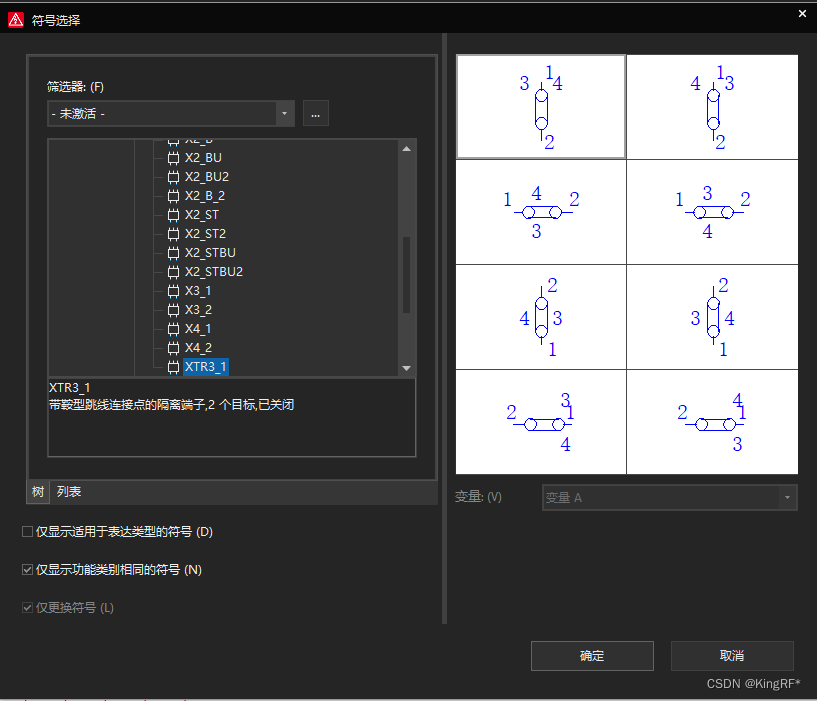Toggle the 仅更换符号 checkbox
The width and height of the screenshot is (817, 701).
coord(28,608)
